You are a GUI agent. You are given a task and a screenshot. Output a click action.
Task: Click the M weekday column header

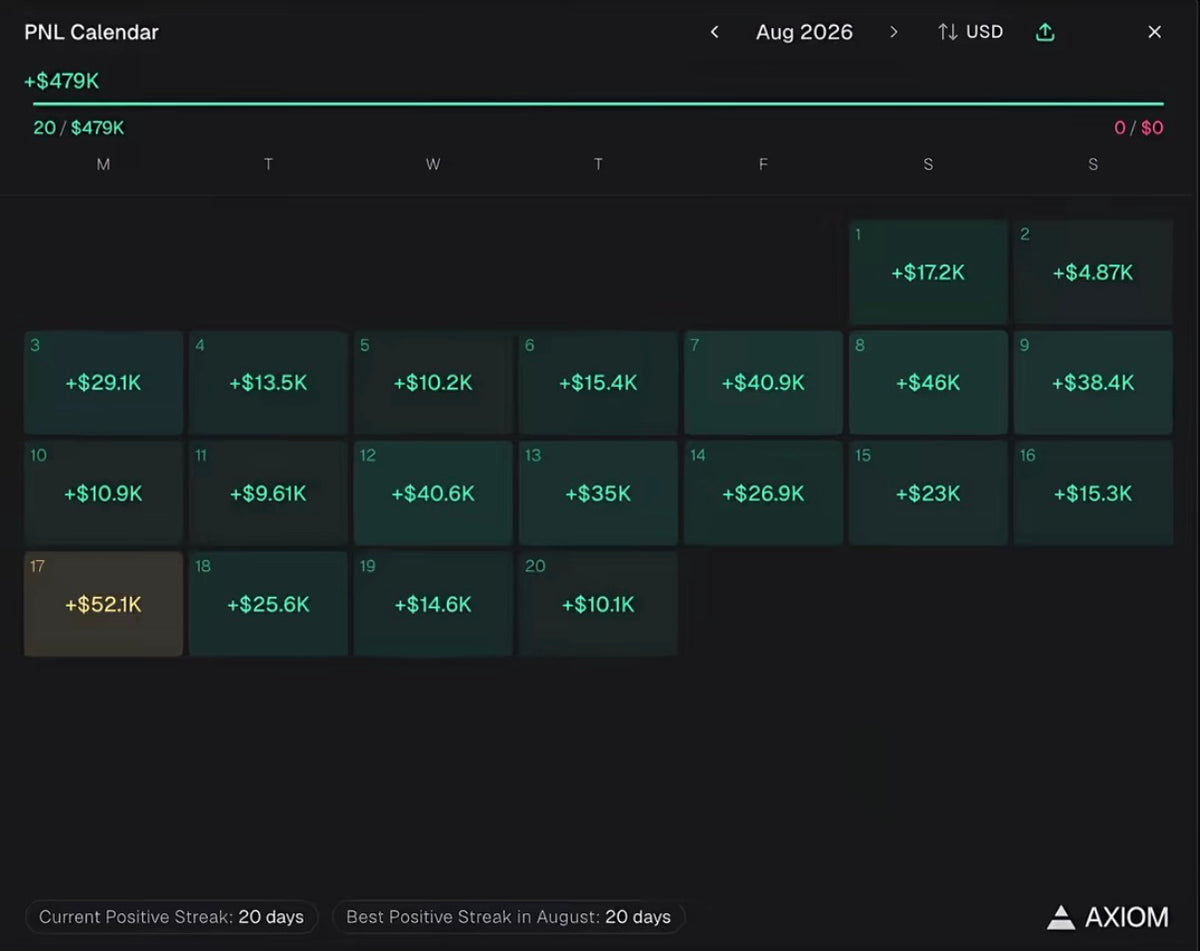pos(103,164)
